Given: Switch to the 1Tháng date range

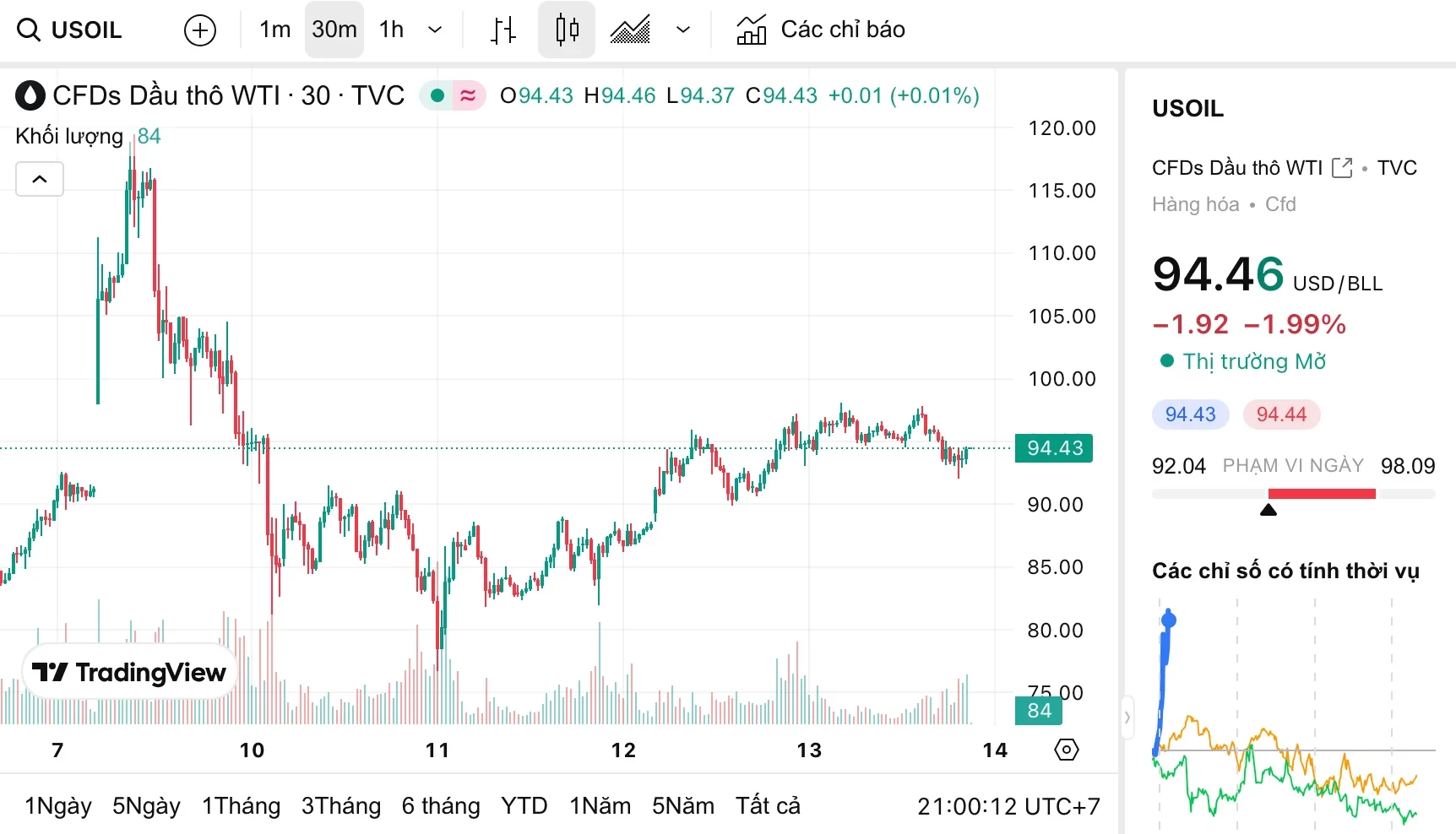Looking at the screenshot, I should tap(241, 806).
